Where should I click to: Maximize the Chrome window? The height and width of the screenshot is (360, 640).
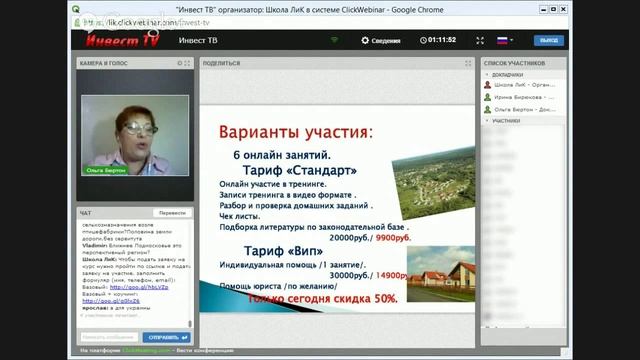(x=553, y=9)
